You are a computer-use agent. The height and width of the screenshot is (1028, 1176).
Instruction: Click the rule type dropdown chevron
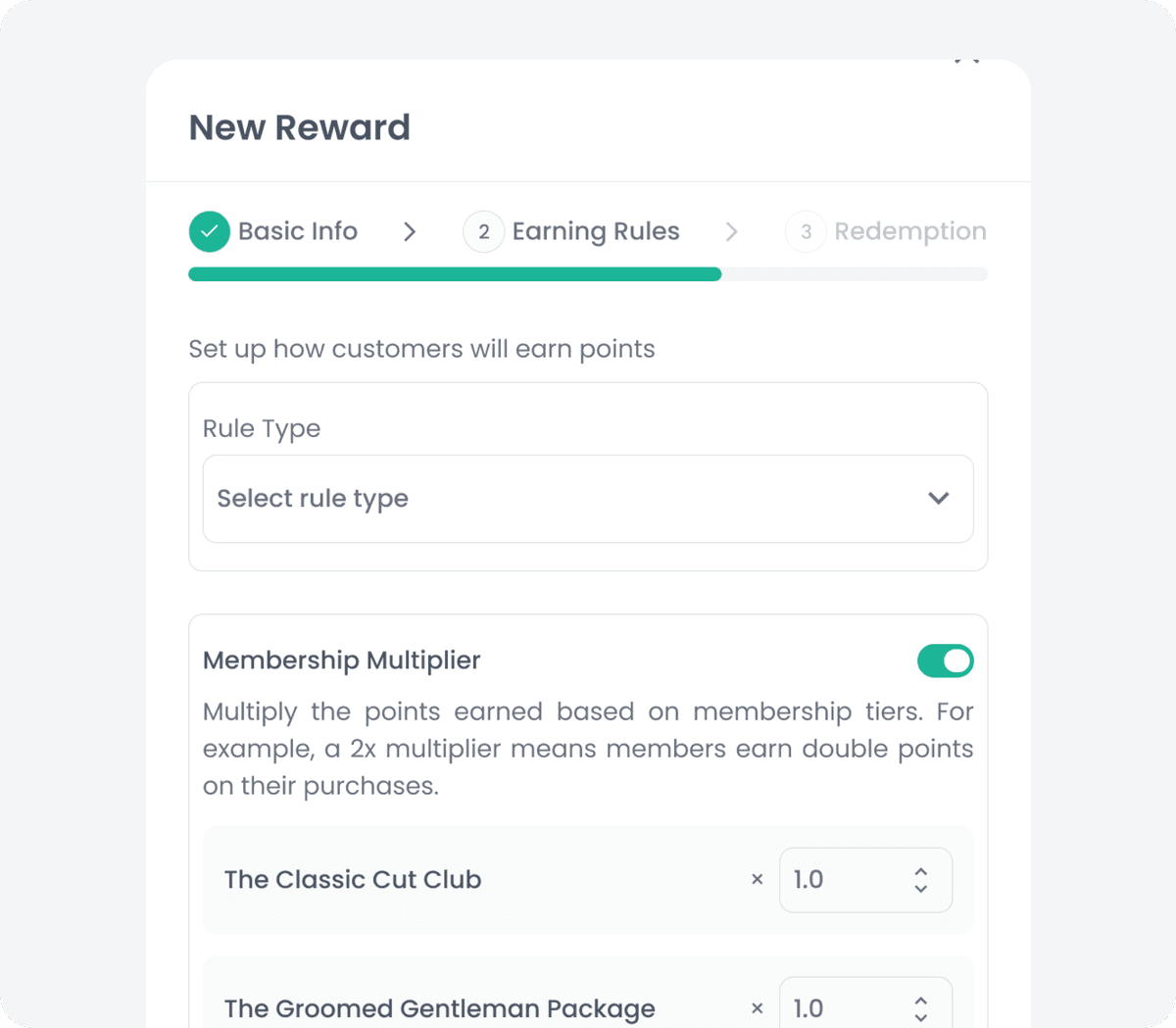click(939, 499)
